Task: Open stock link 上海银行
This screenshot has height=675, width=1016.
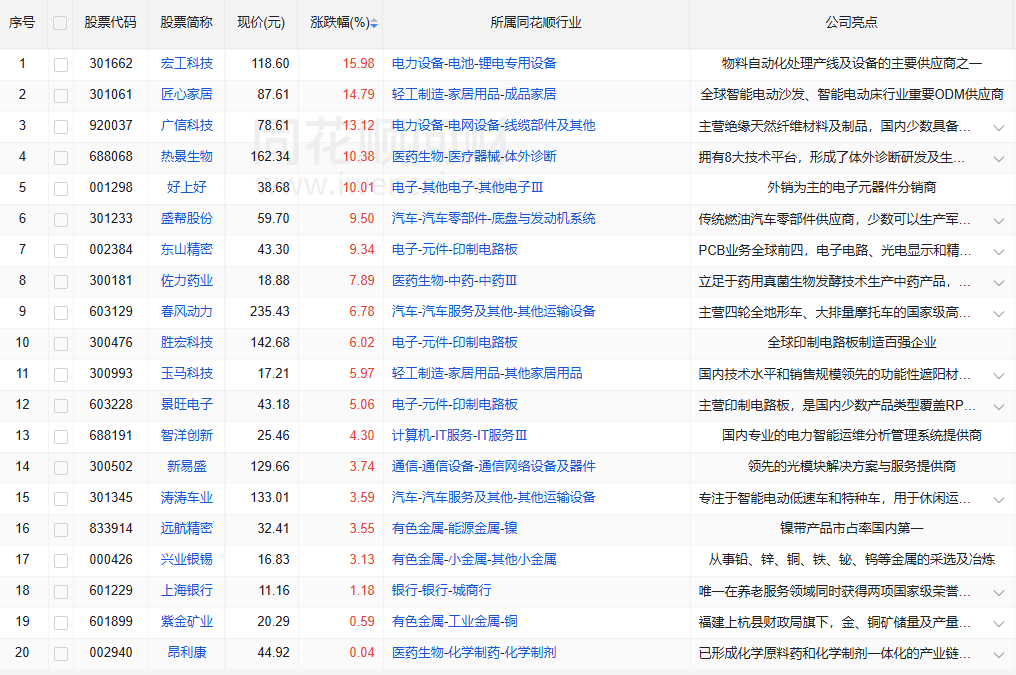Action: click(187, 591)
